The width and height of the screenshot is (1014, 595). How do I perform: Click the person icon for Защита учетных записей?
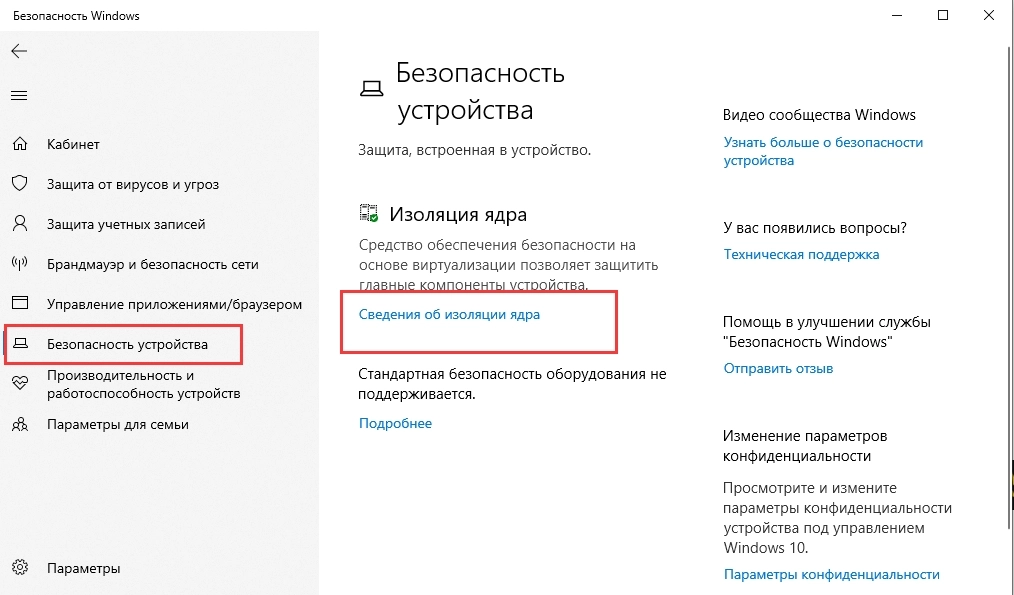point(18,223)
